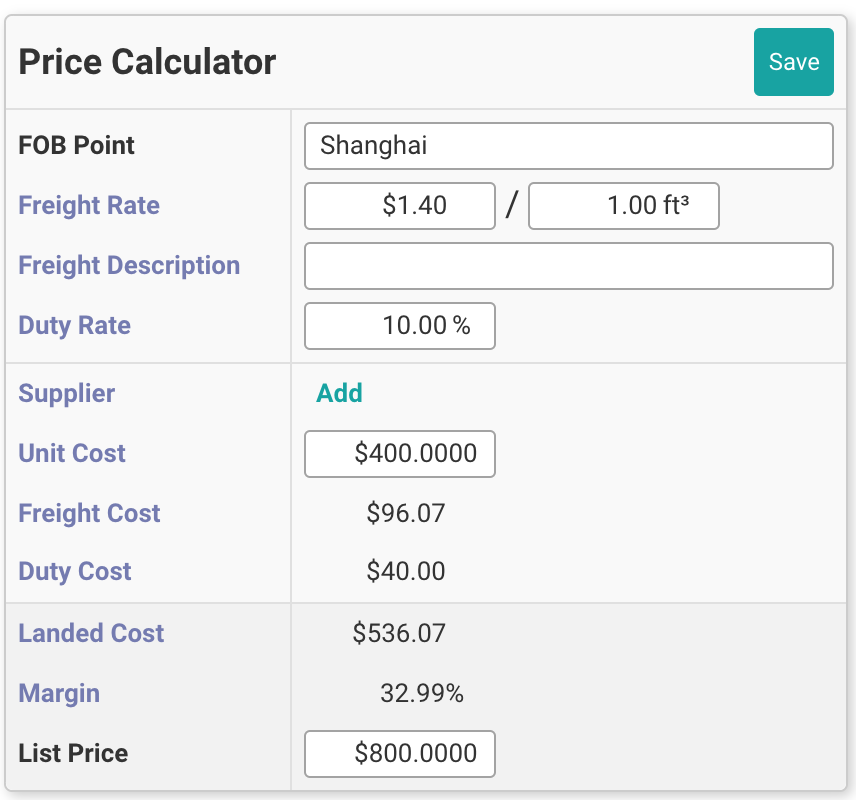This screenshot has height=800, width=856.
Task: Select the Duty Cost label
Action: tap(75, 572)
